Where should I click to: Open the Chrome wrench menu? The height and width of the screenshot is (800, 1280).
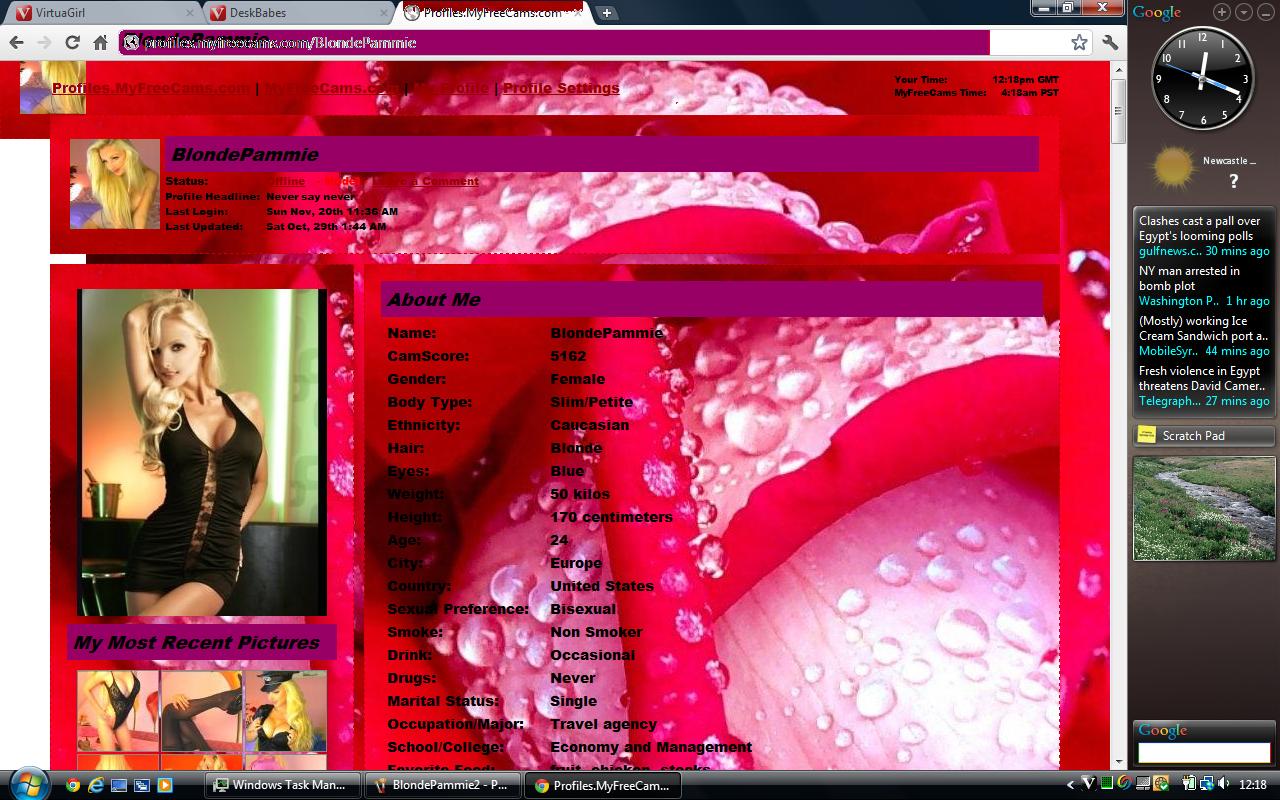pos(1110,42)
